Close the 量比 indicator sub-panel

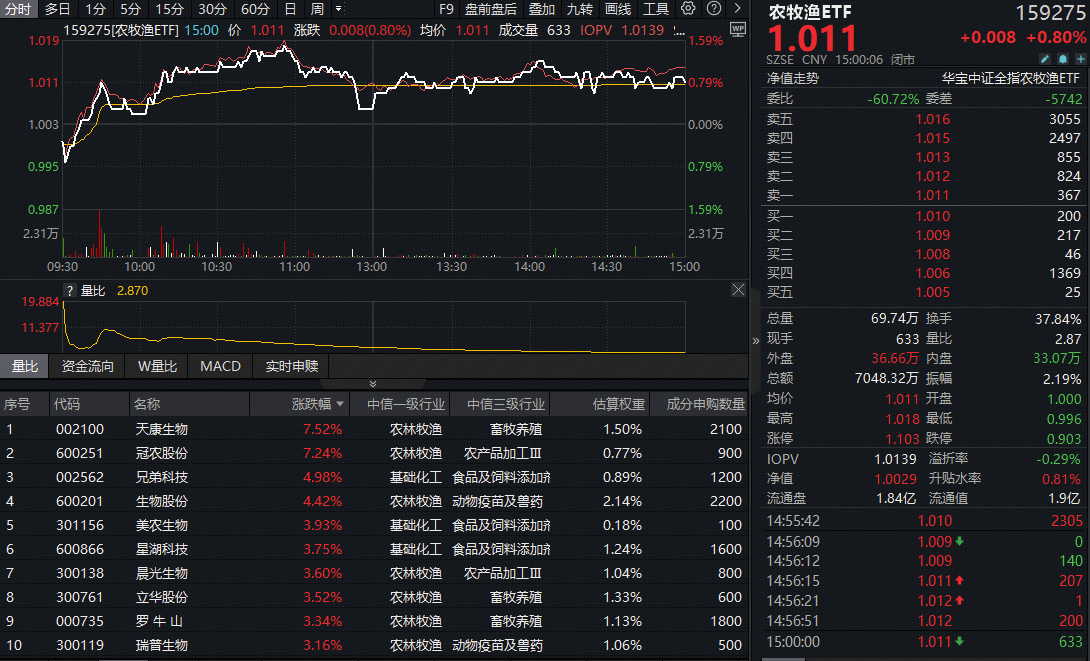point(738,290)
